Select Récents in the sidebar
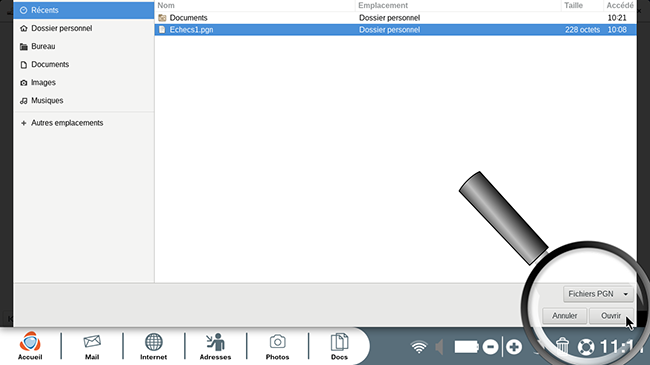Image resolution: width=650 pixels, height=365 pixels. (84, 10)
